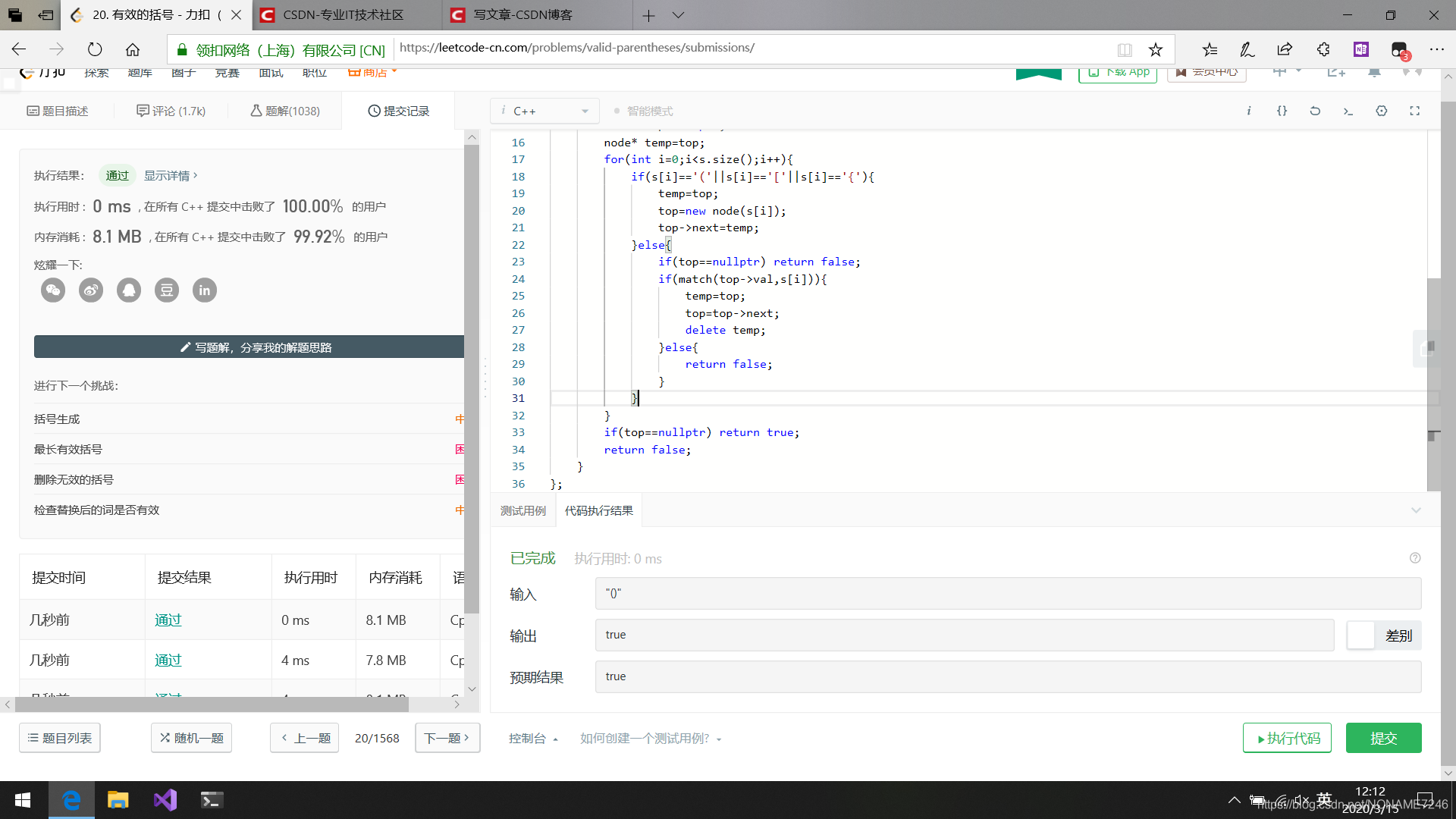Open Visual Studio from the taskbar
This screenshot has height=819, width=1456.
point(165,800)
